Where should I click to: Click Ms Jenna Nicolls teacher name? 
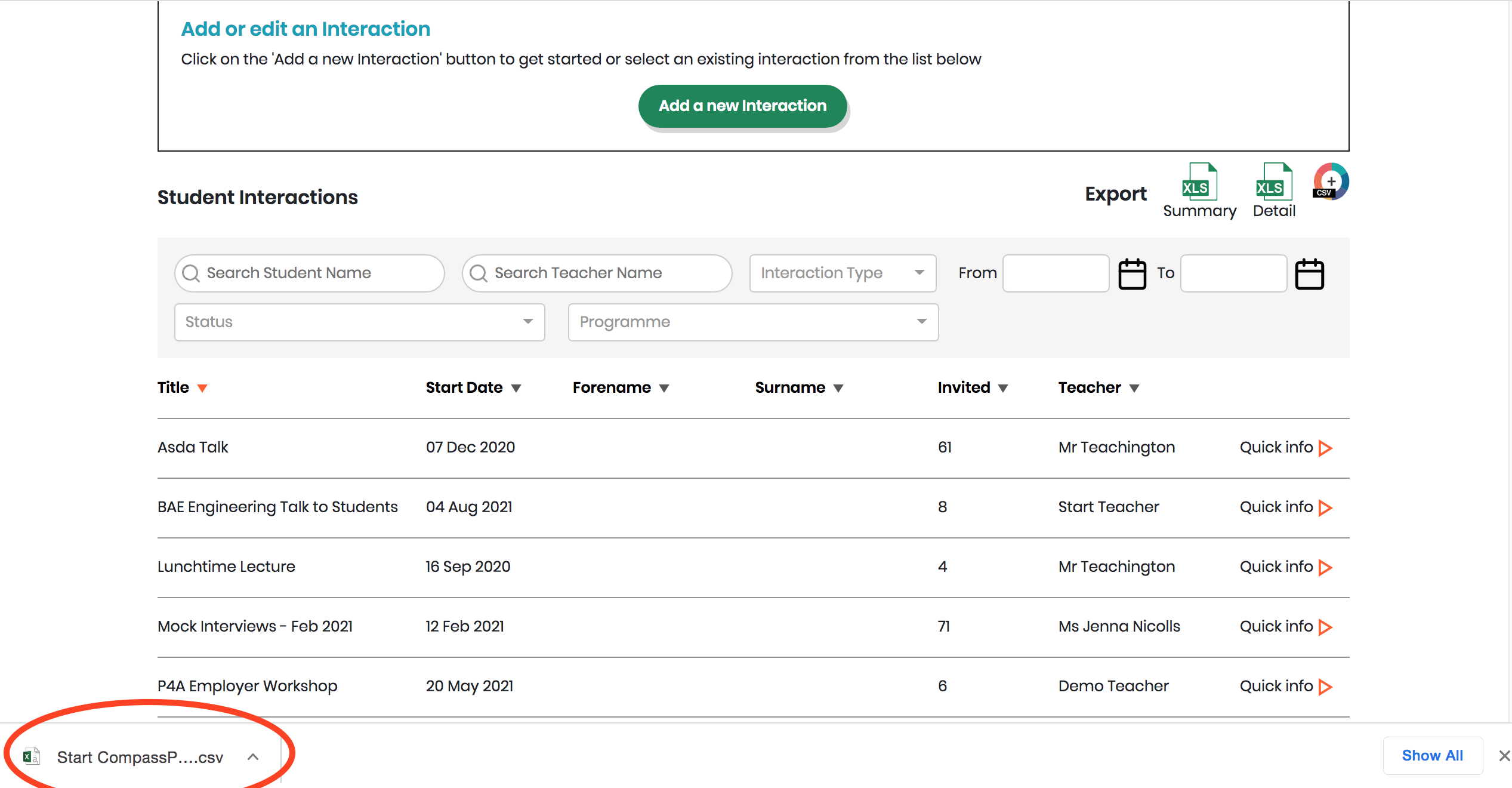coord(1119,626)
